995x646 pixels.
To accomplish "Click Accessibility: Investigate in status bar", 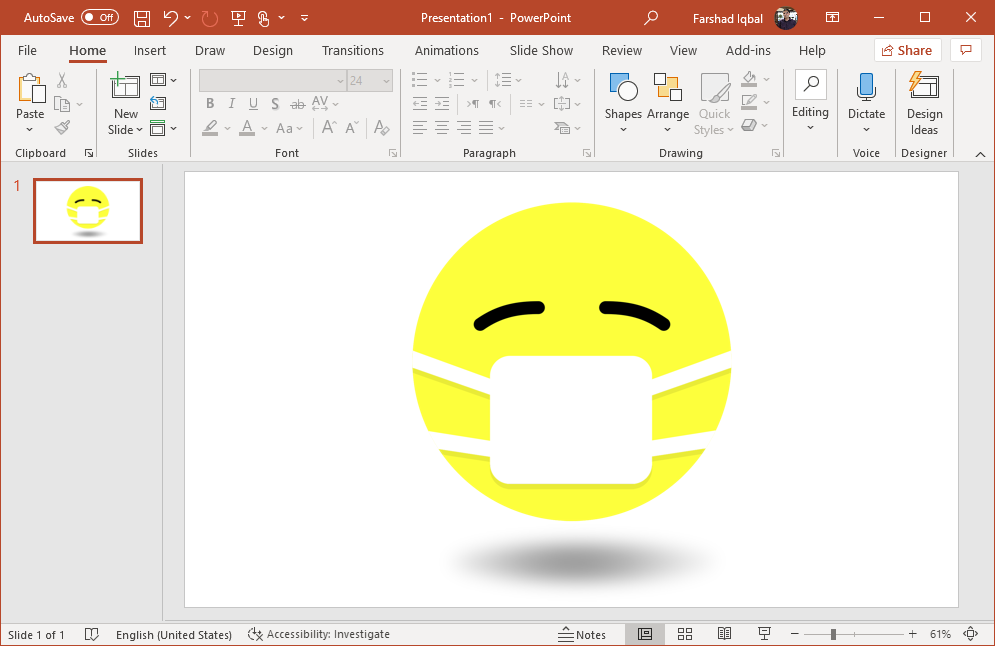I will [x=319, y=634].
